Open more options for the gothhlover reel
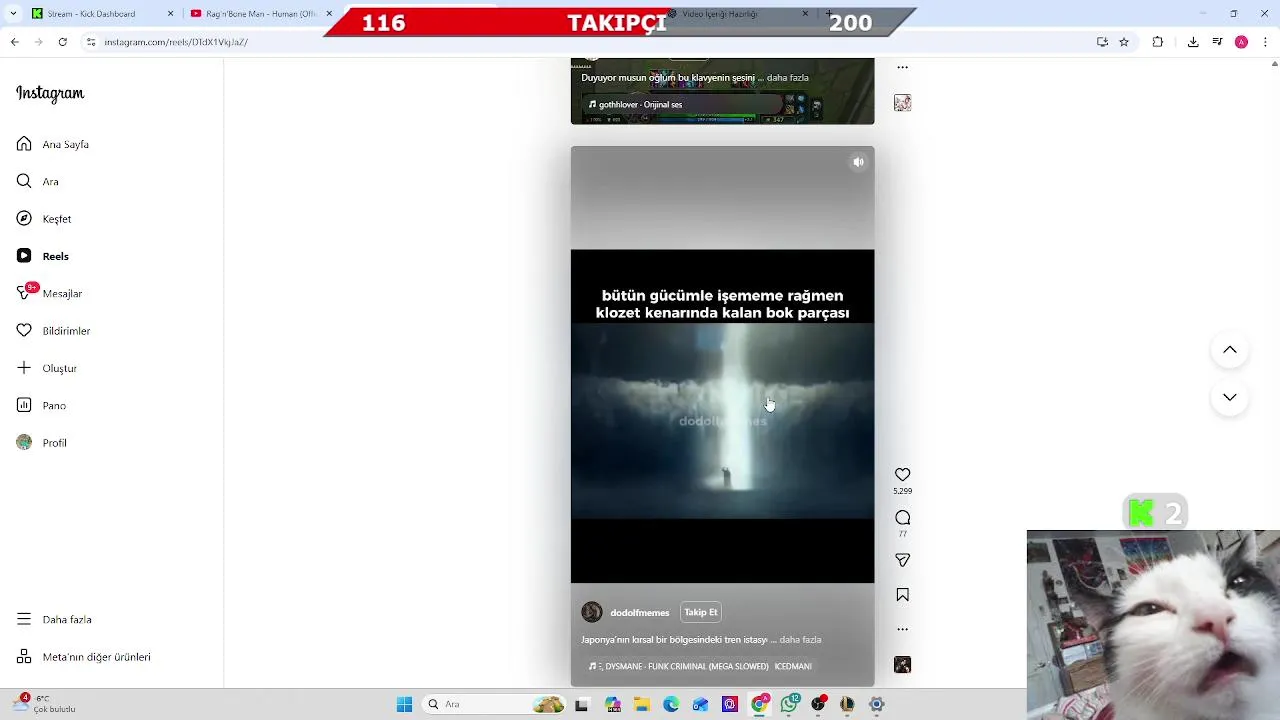Screen dimensions: 1280x720 pos(902,68)
